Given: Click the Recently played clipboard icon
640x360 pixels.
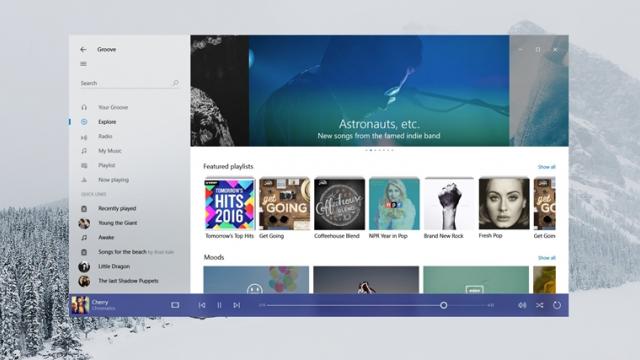Looking at the screenshot, I should coord(84,209).
